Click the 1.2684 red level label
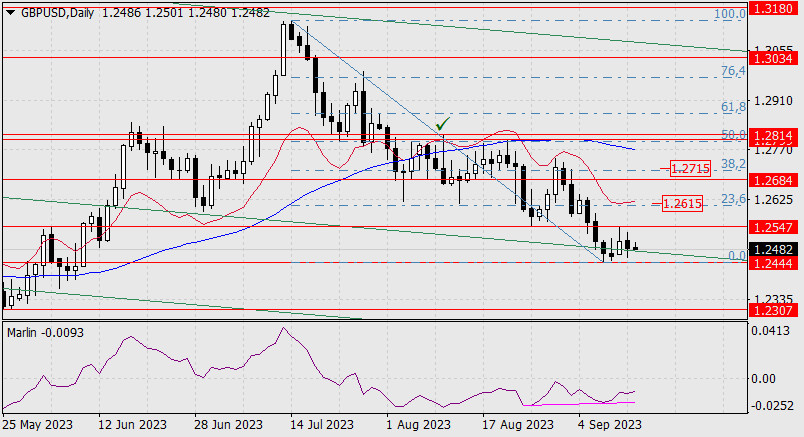The image size is (804, 437). tap(774, 180)
